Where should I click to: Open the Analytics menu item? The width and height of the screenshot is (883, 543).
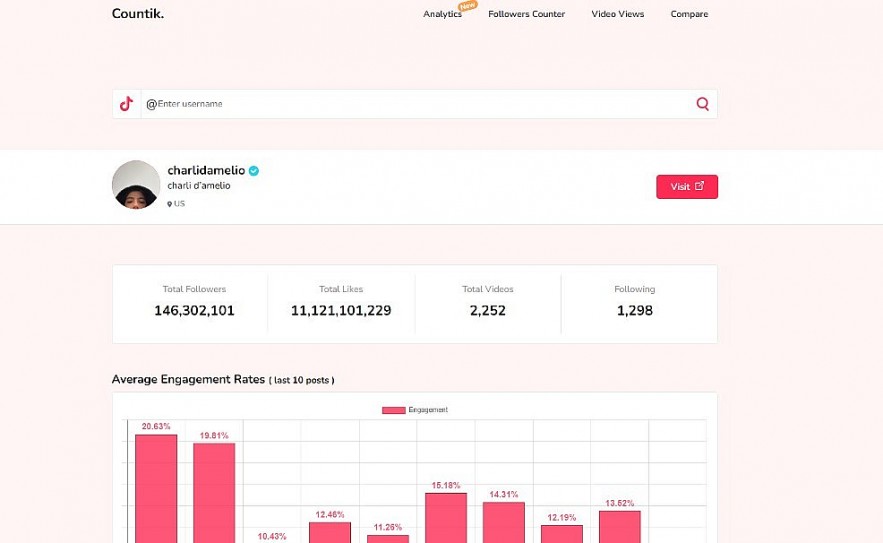pos(442,14)
